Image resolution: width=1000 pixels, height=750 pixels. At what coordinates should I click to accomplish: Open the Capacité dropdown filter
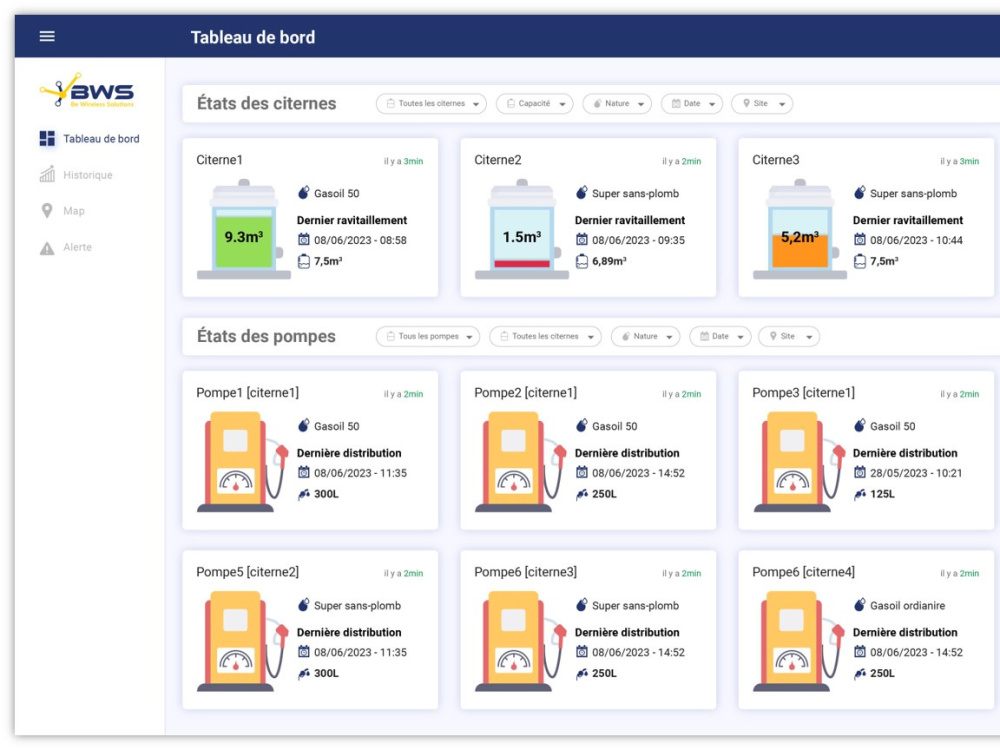(x=534, y=103)
